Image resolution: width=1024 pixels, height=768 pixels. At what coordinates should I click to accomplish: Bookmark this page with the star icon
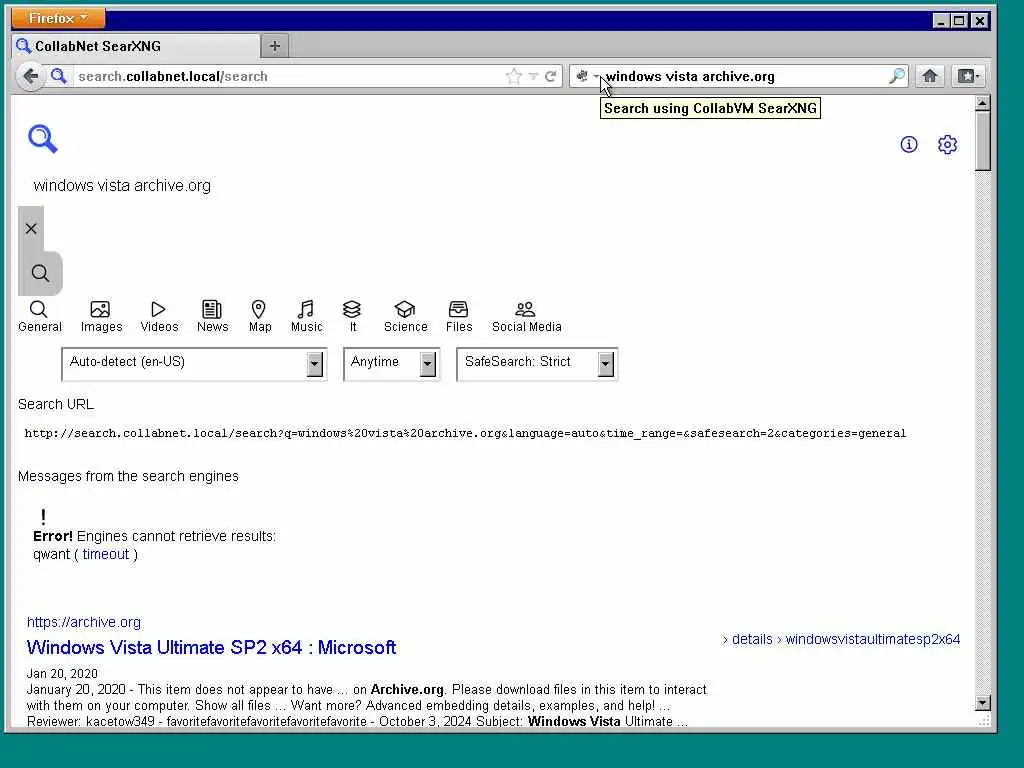[514, 76]
